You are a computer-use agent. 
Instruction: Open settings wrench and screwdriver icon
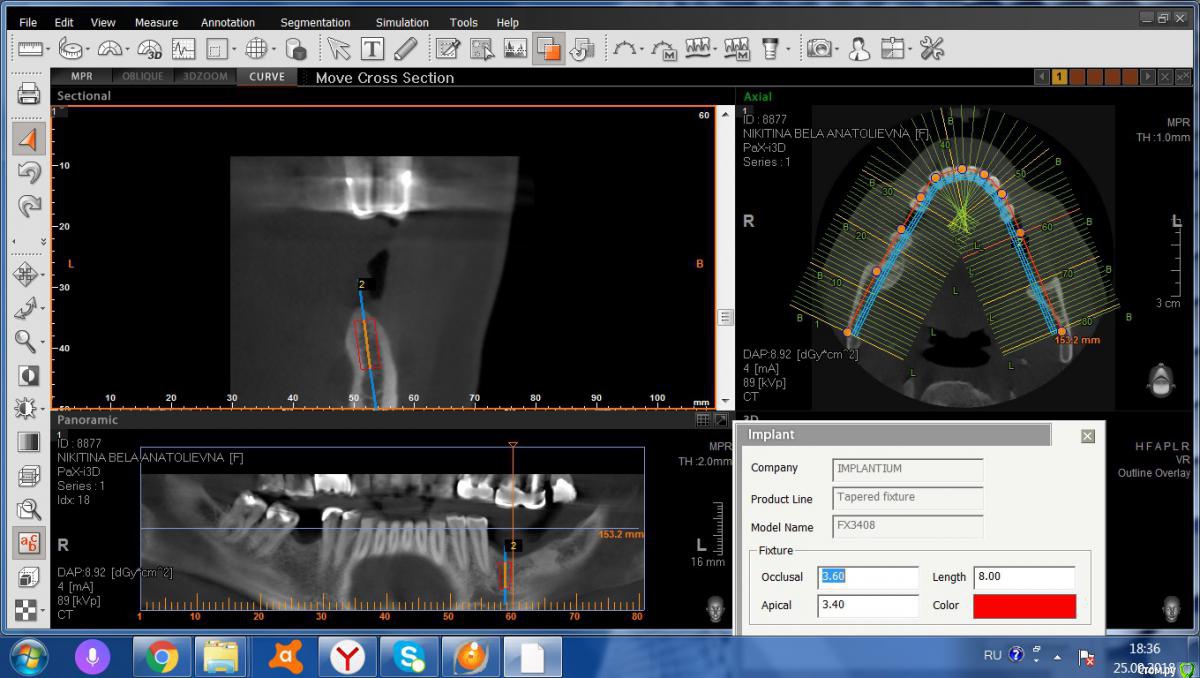click(x=932, y=48)
